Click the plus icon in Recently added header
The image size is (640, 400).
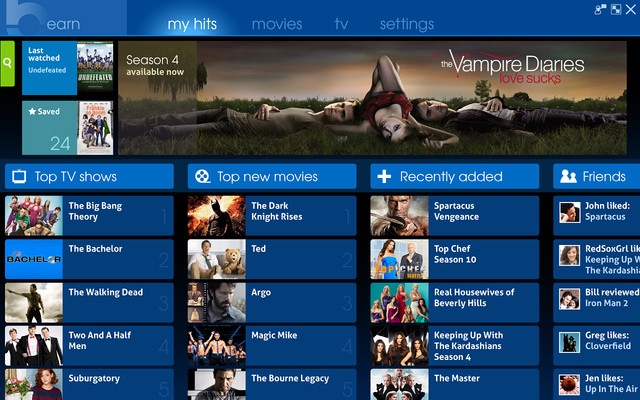tap(384, 177)
